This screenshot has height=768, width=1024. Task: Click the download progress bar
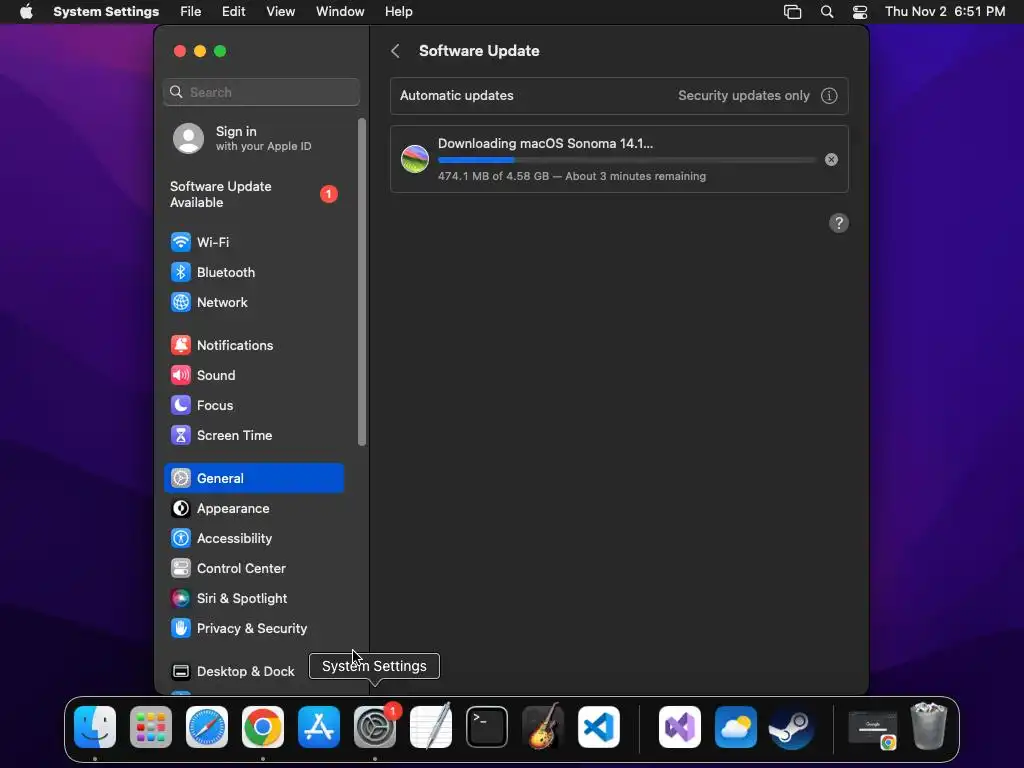tap(627, 160)
